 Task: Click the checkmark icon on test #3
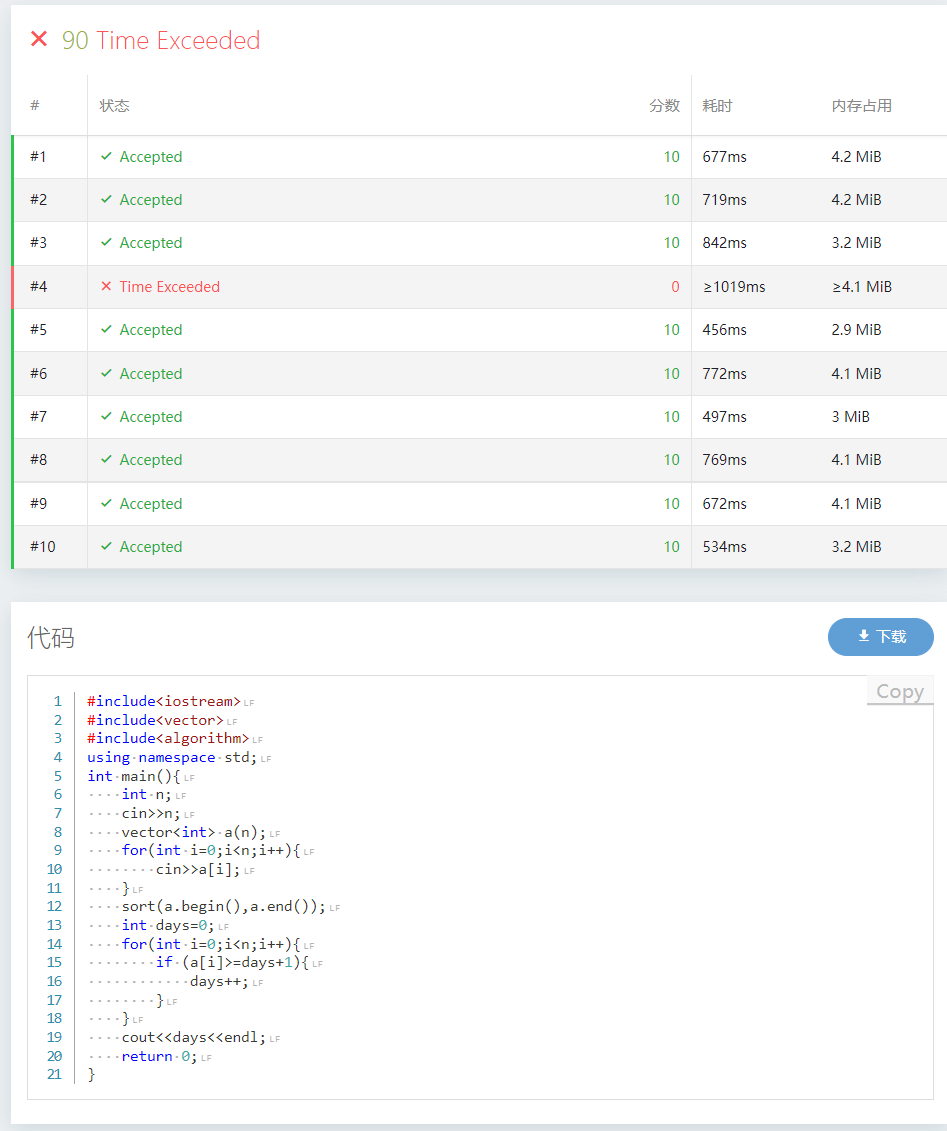pyautogui.click(x=106, y=243)
